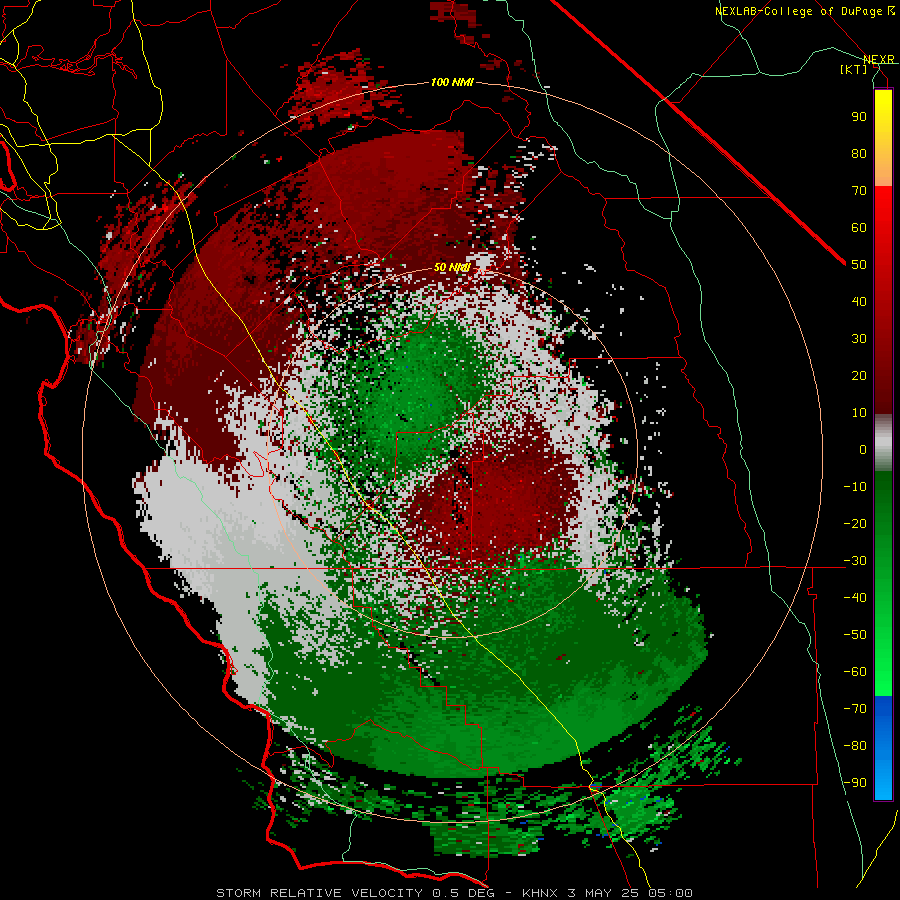
Task: Click the STORM RELATIVE VELOCITY product title
Action: 319,893
